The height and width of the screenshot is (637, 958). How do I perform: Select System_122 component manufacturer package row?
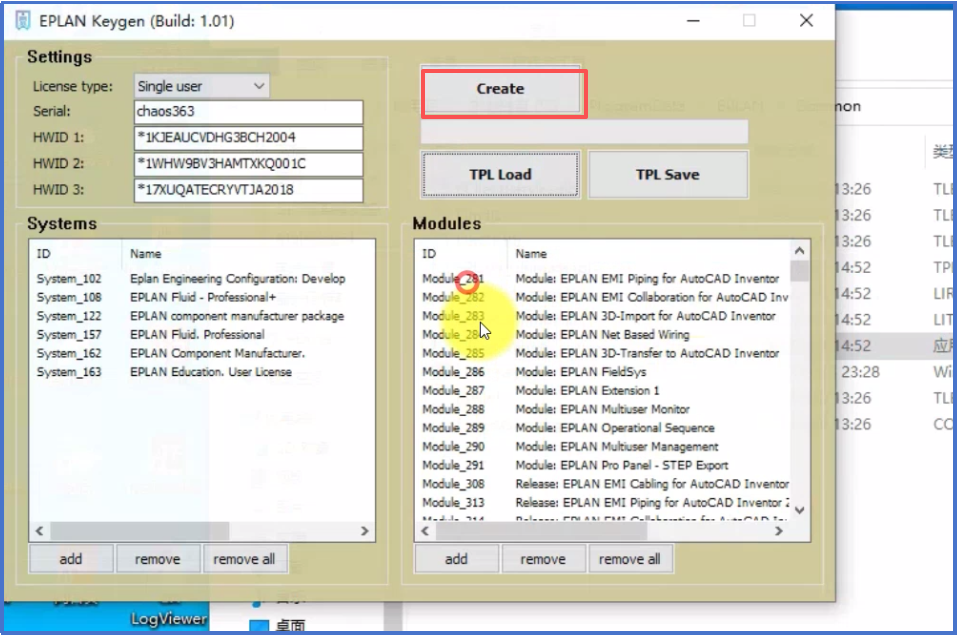point(201,316)
